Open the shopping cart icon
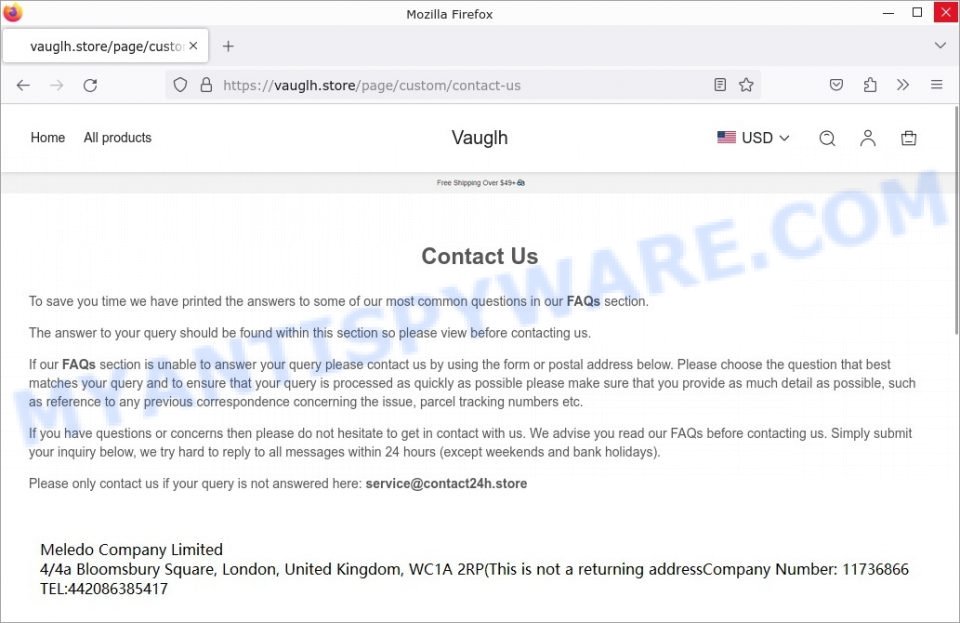The width and height of the screenshot is (960, 623). point(909,138)
